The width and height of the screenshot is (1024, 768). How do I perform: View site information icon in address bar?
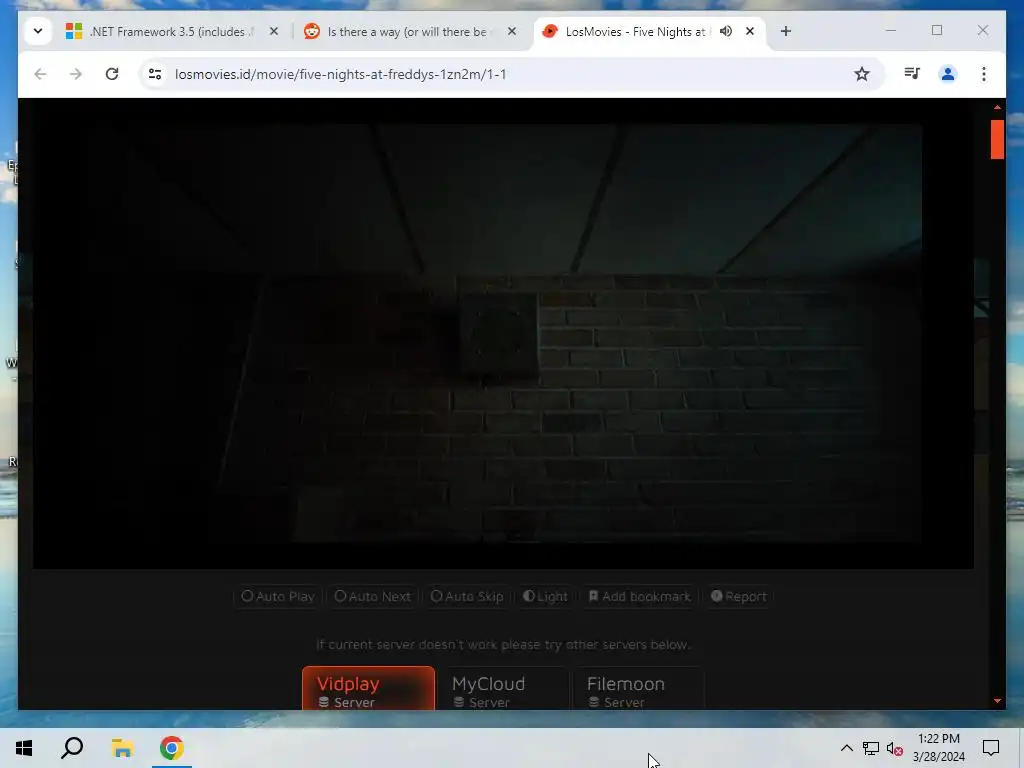pyautogui.click(x=155, y=74)
